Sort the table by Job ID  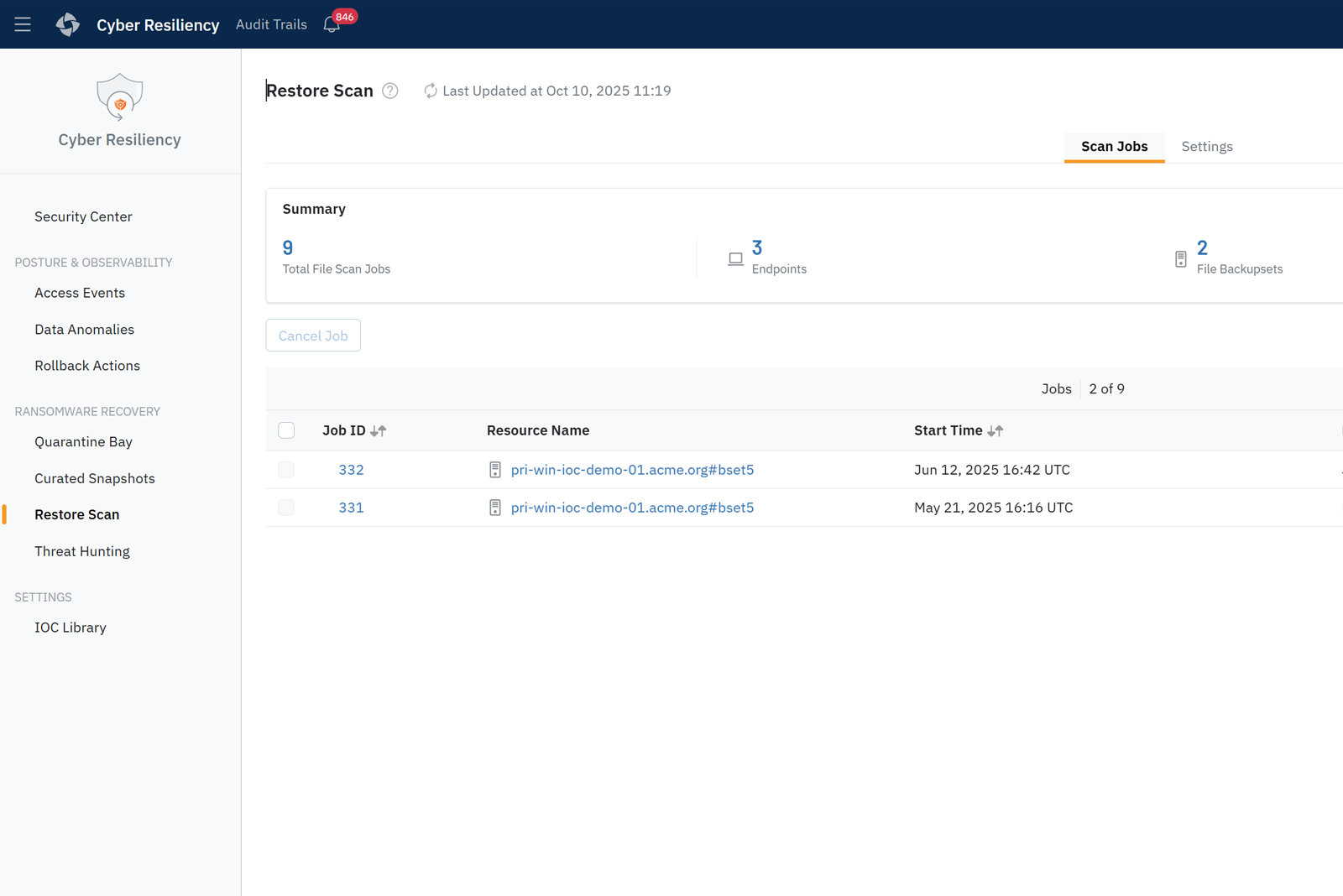(379, 430)
